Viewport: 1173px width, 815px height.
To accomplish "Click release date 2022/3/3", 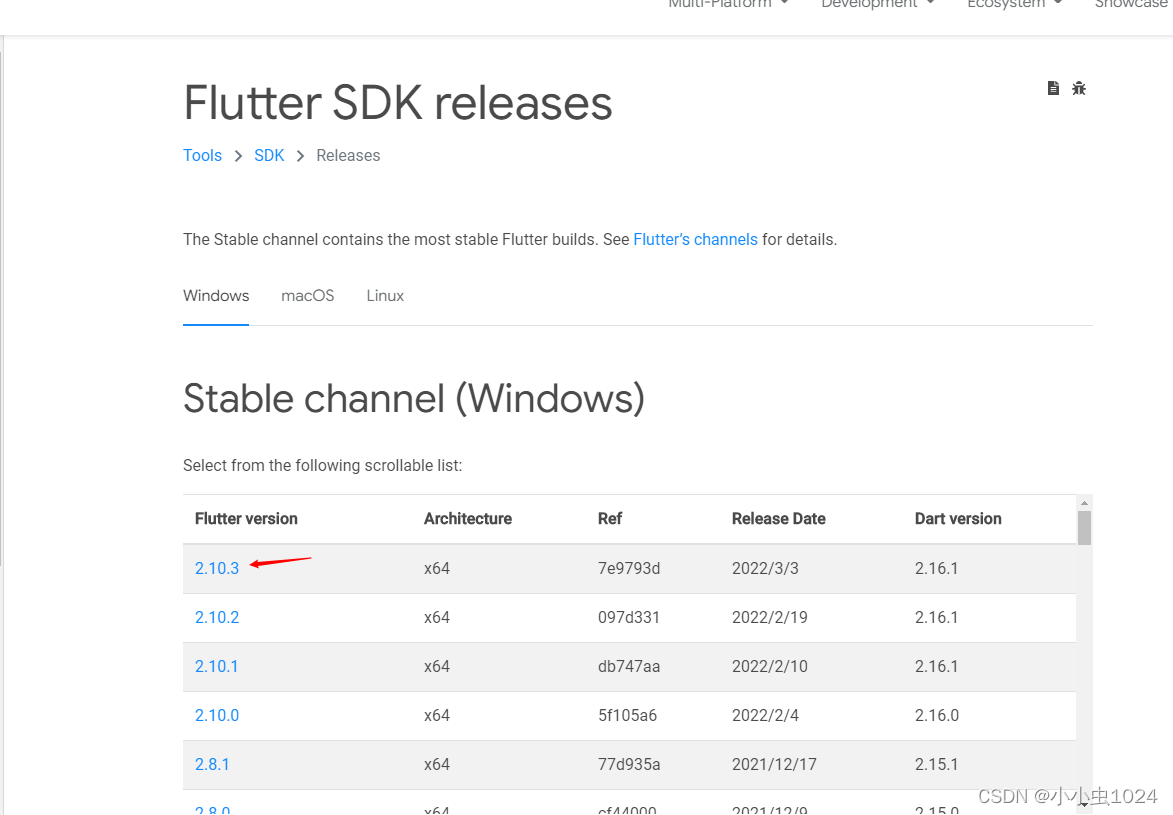I will [765, 569].
